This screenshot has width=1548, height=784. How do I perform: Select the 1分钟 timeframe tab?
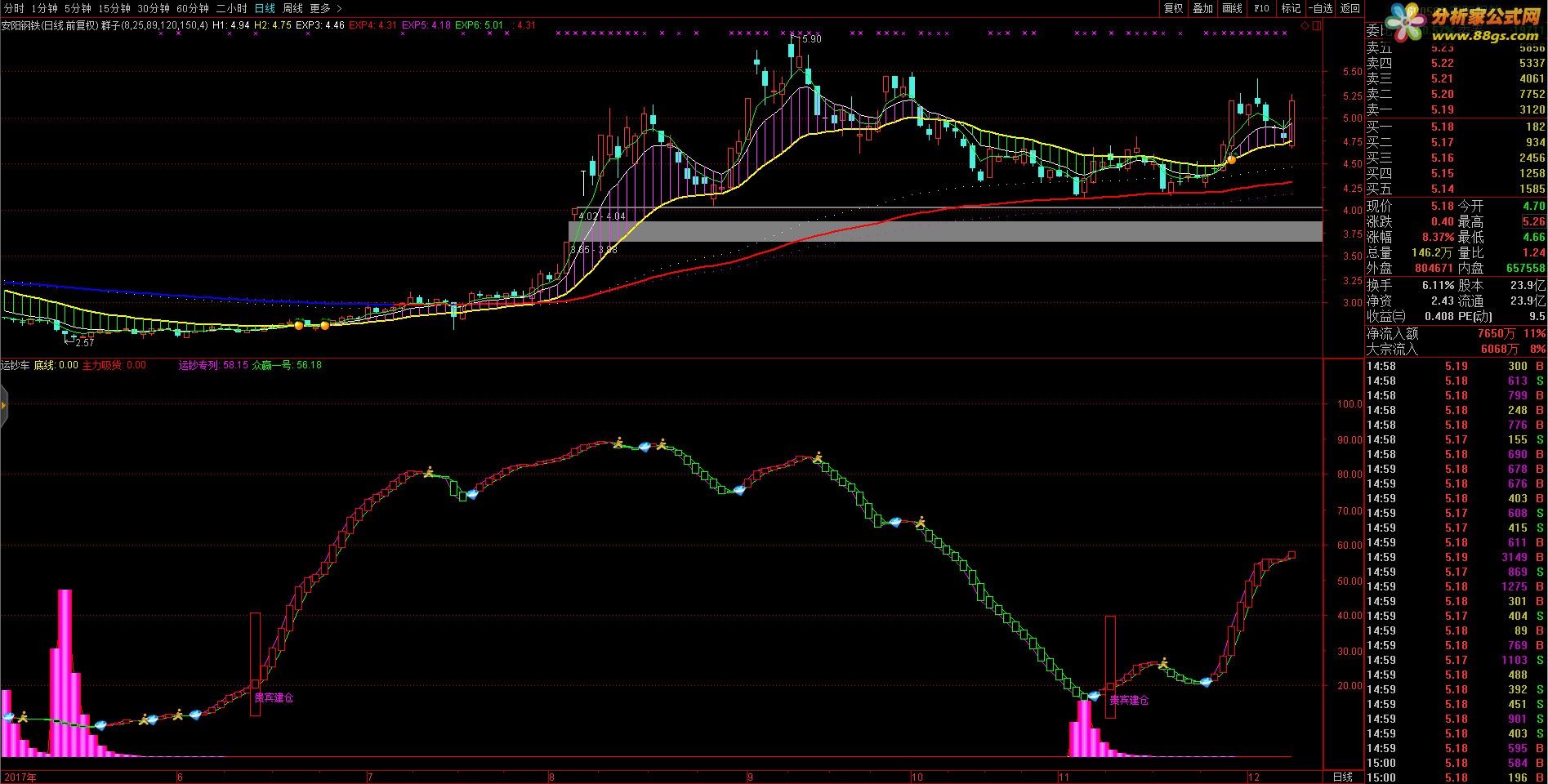point(44,8)
